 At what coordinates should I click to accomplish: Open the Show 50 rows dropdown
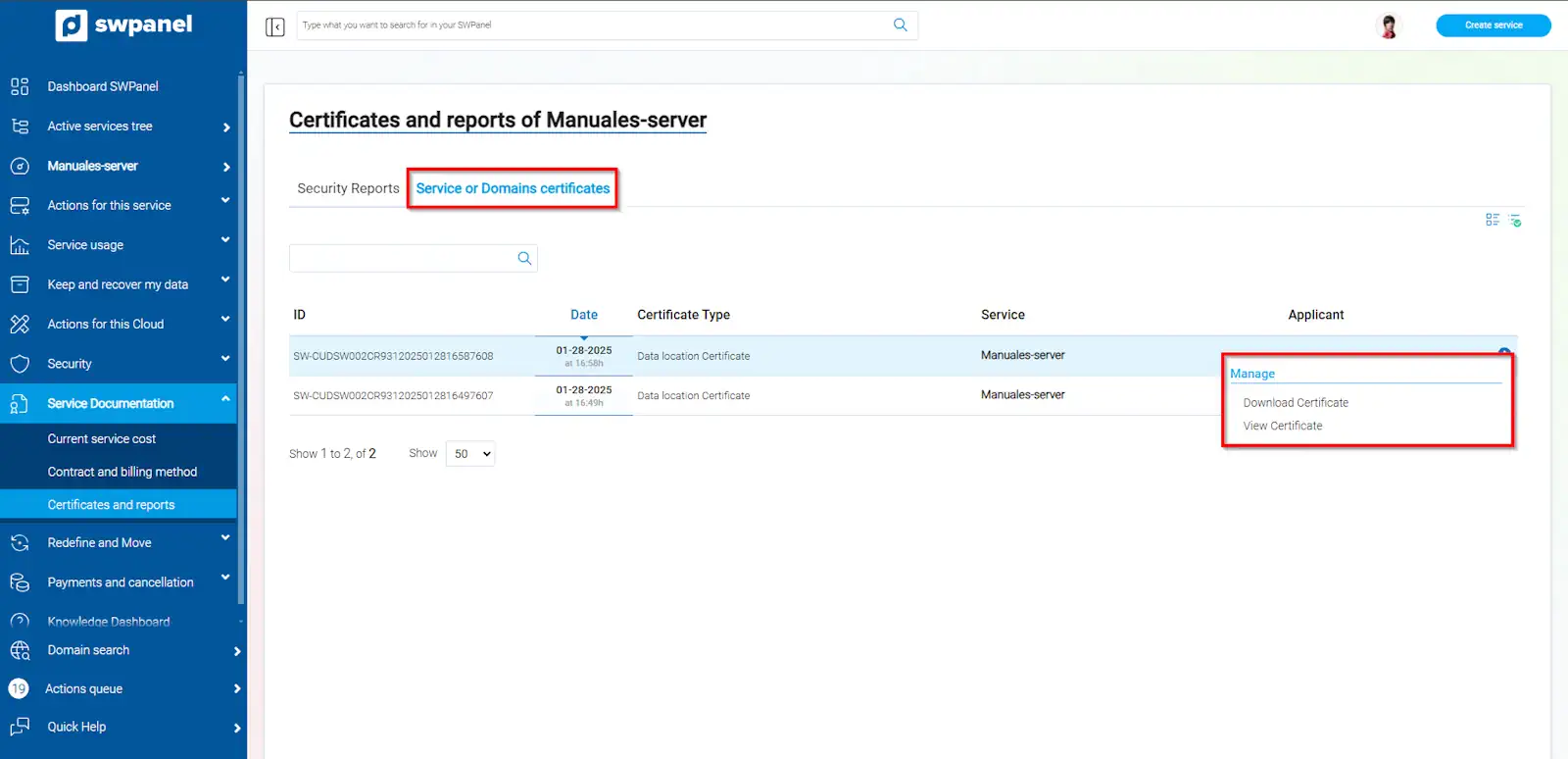(470, 454)
